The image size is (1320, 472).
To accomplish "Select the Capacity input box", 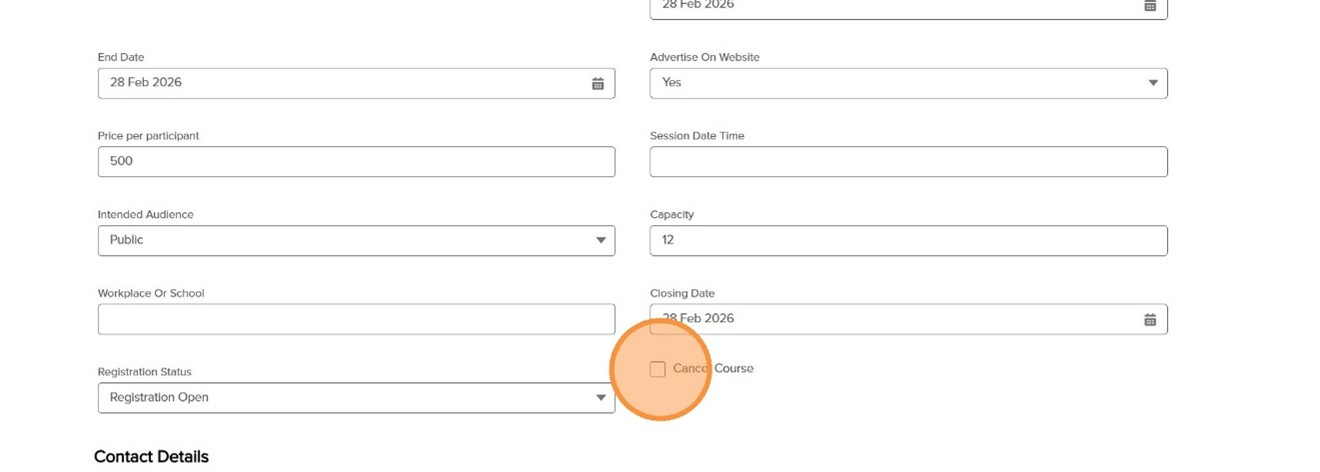I will (x=907, y=241).
